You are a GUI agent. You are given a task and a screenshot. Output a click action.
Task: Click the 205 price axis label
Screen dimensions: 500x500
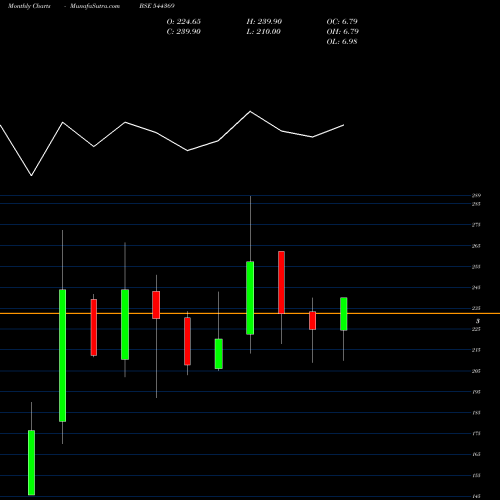pos(476,371)
